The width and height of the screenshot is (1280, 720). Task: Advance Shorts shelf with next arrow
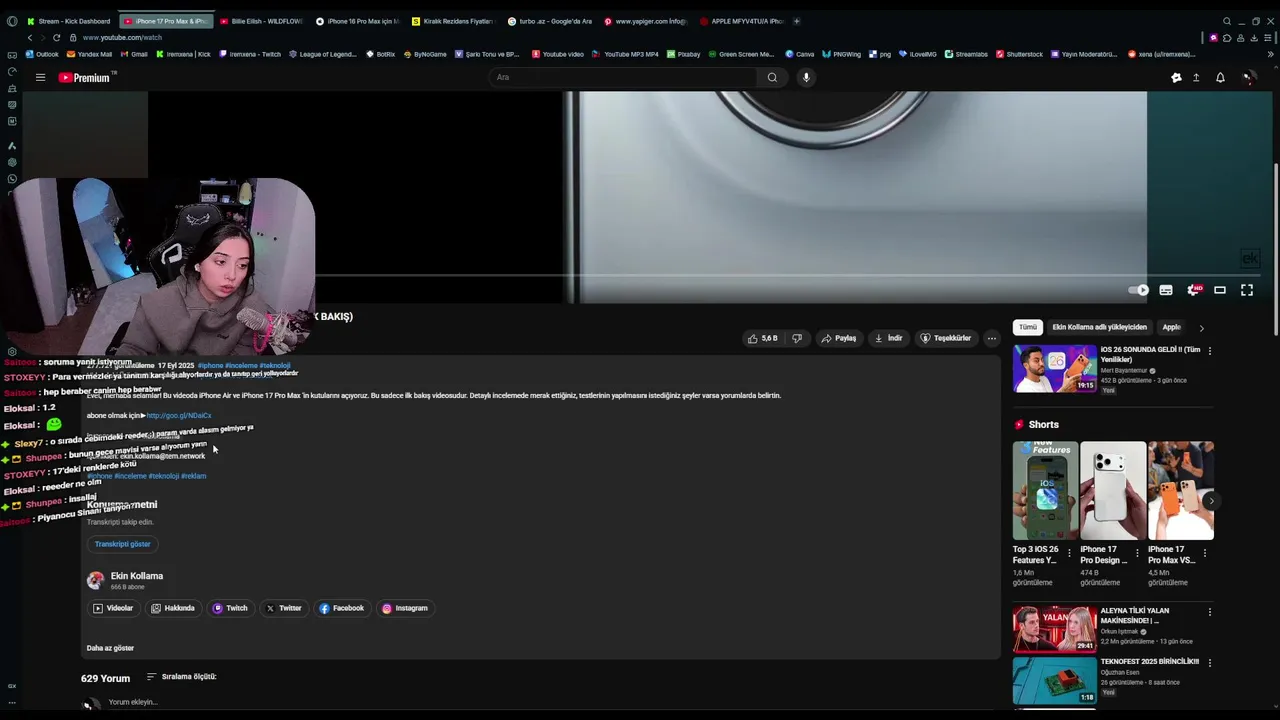tap(1210, 501)
